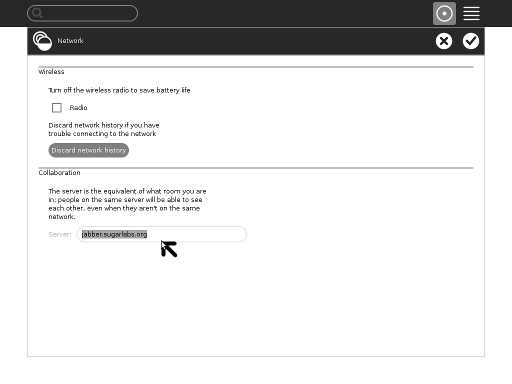Image resolution: width=512 pixels, height=384 pixels.
Task: Click the Network cloud icon
Action: pyautogui.click(x=42, y=41)
